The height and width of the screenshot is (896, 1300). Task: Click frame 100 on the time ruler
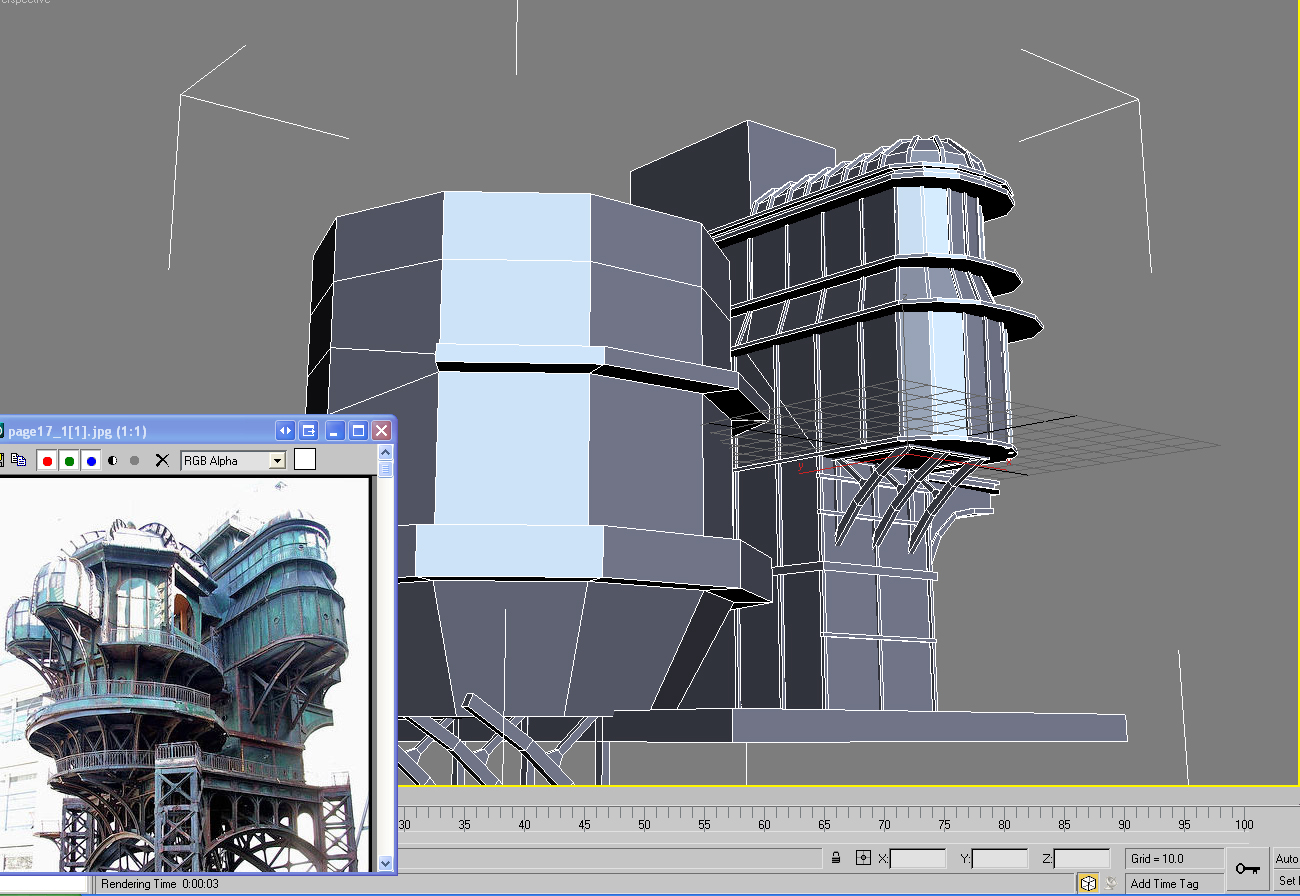coord(1243,825)
